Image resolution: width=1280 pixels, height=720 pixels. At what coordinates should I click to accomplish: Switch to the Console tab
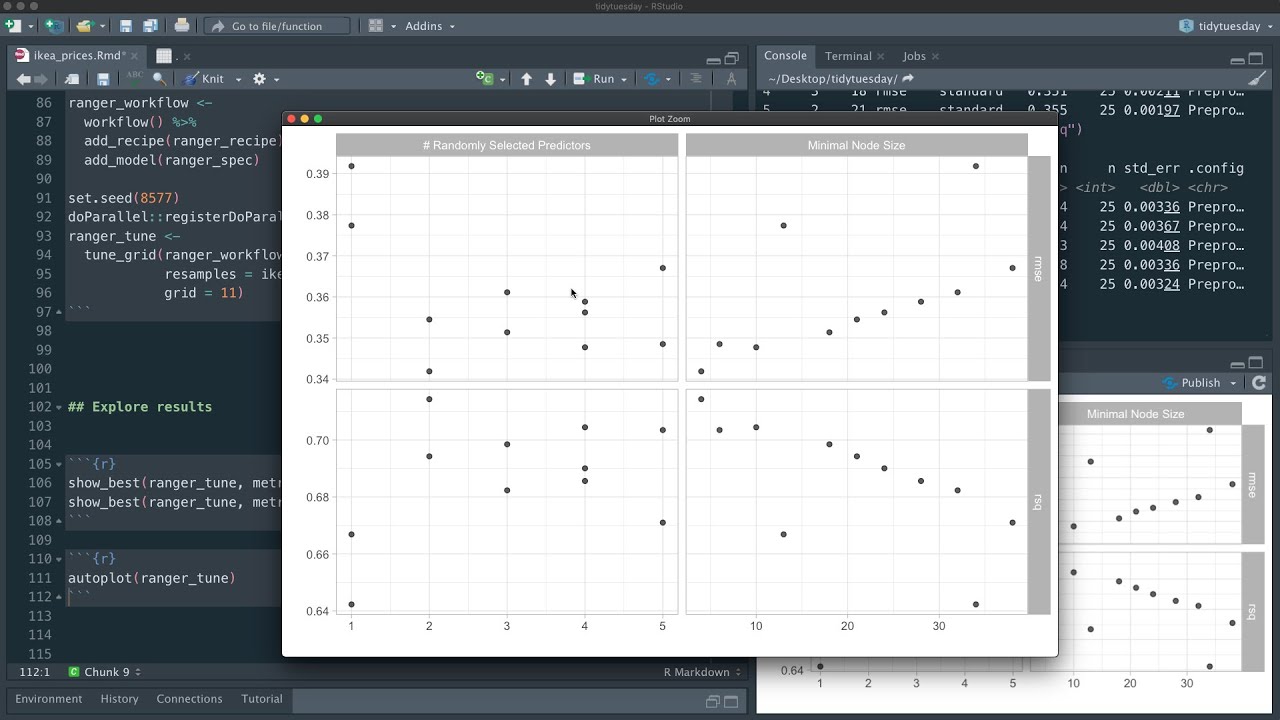pyautogui.click(x=785, y=56)
